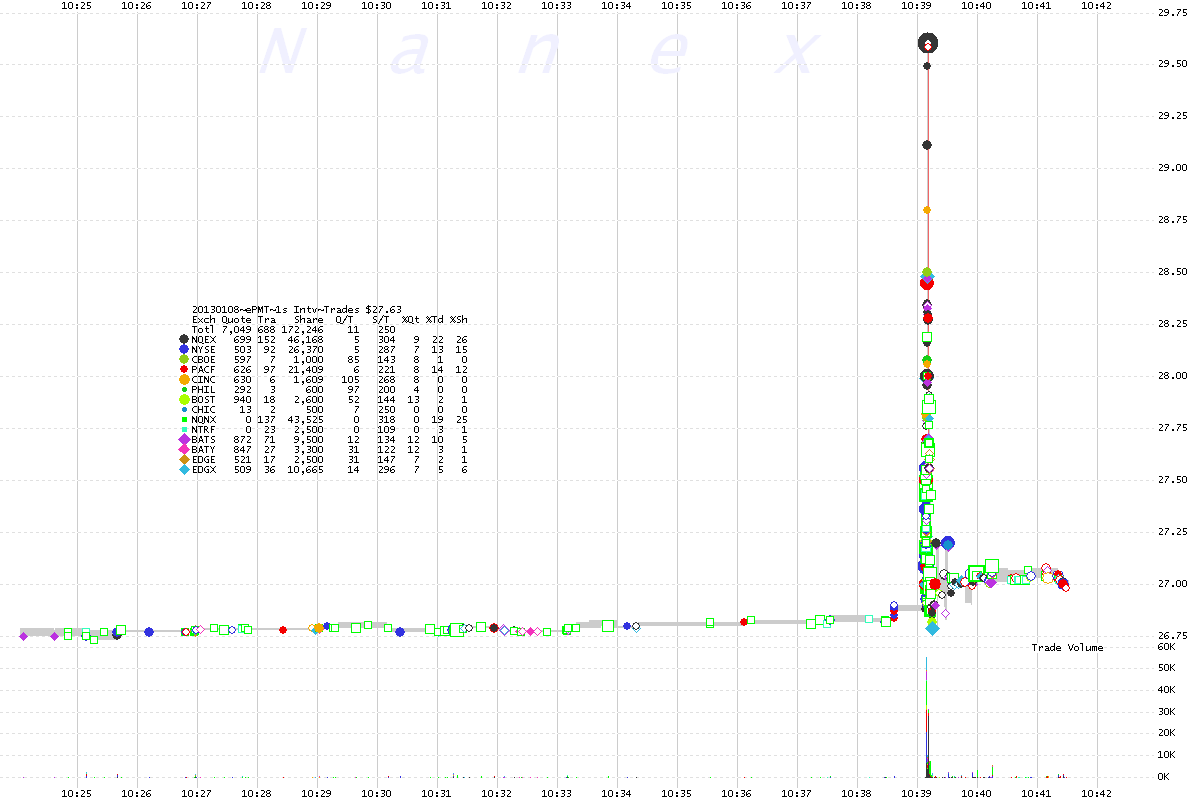Click the black NQEX legend circle
1200x800 pixels.
tap(183, 340)
